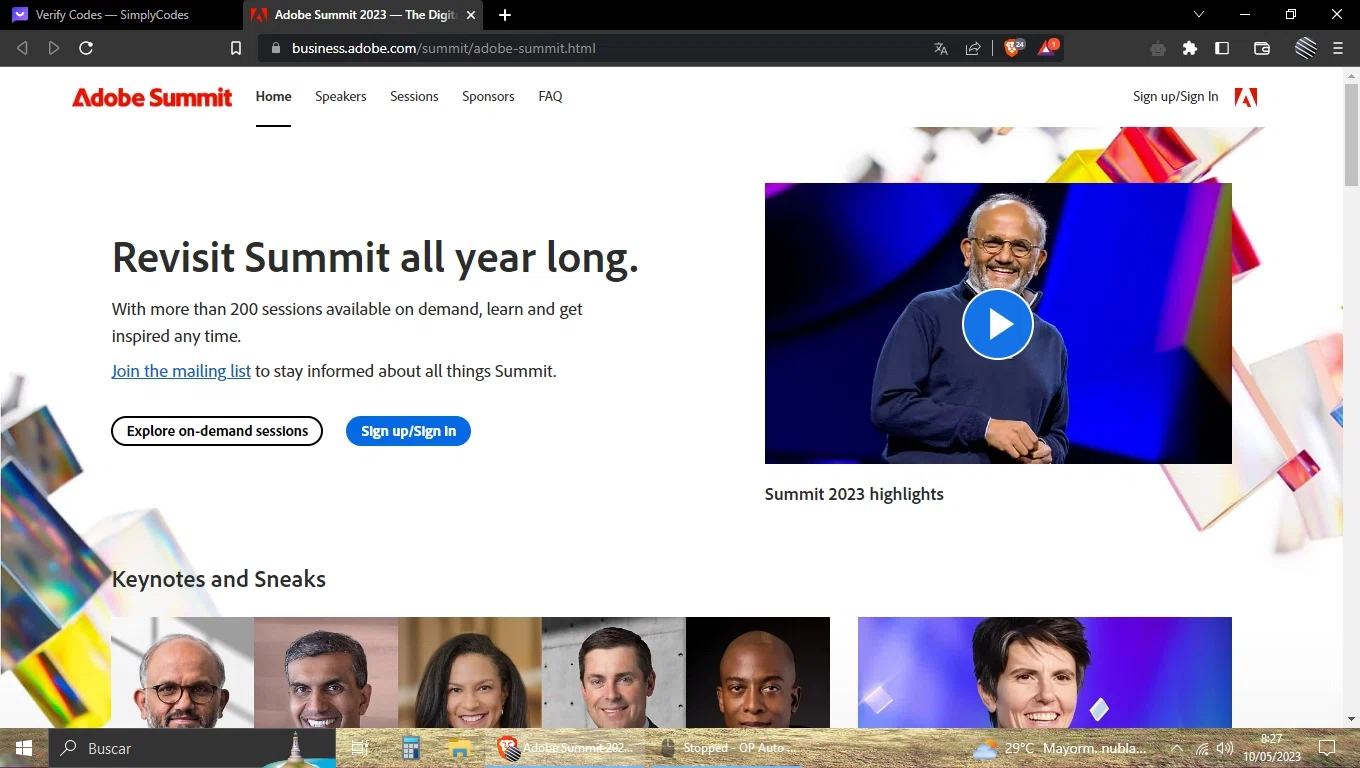Open the Sessions navigation item
Screen dimensions: 1360x768
[414, 96]
